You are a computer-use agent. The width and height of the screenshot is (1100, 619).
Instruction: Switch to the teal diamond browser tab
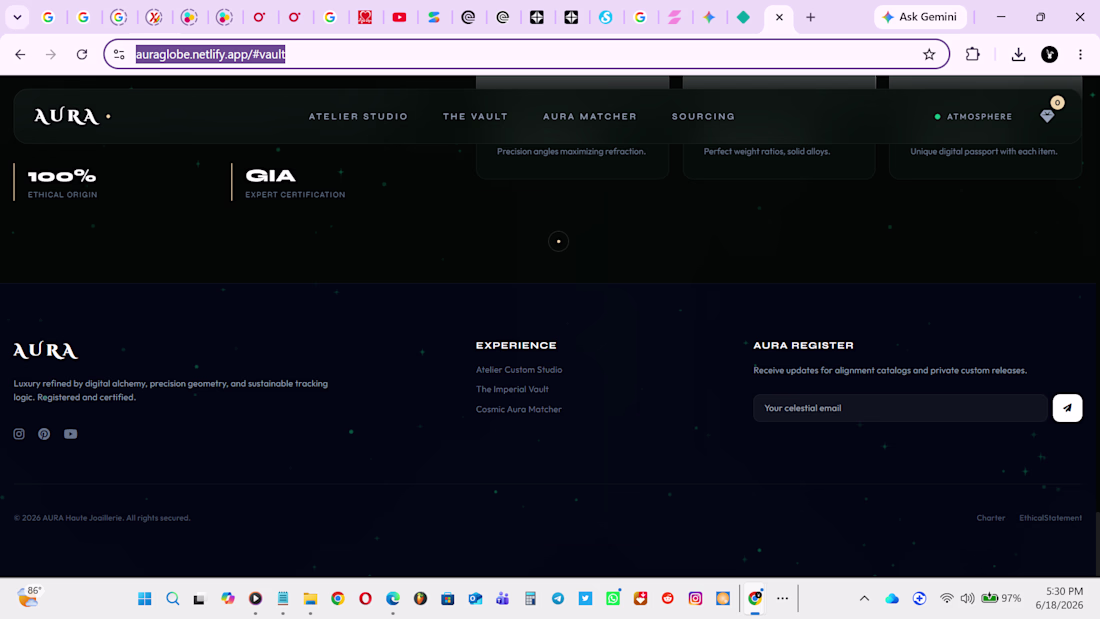pyautogui.click(x=744, y=17)
